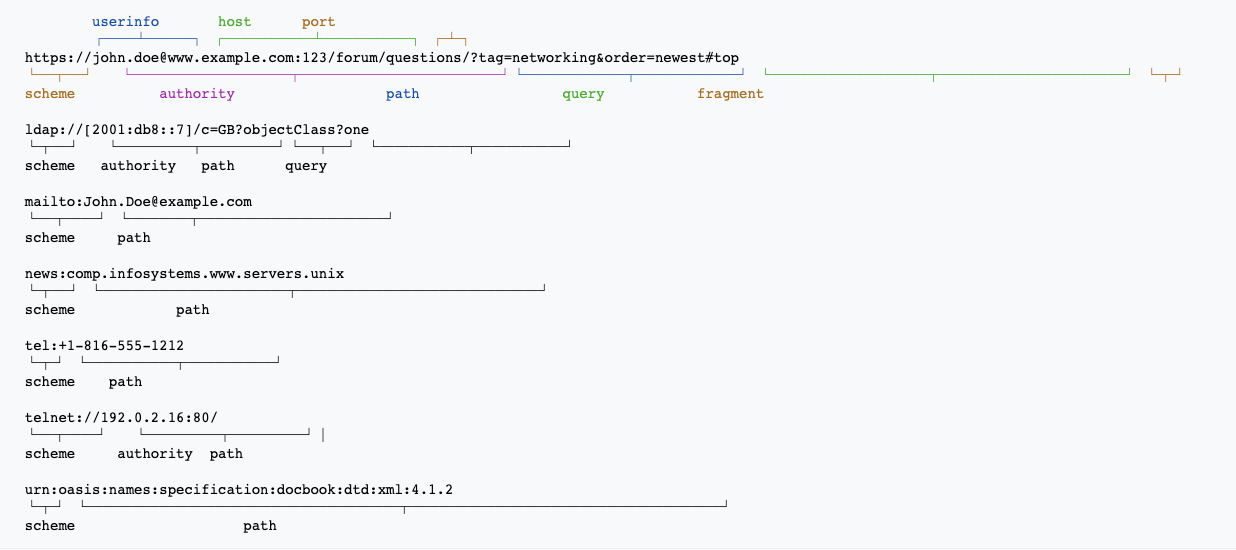
Task: Click the green 'host' label
Action: (234, 21)
